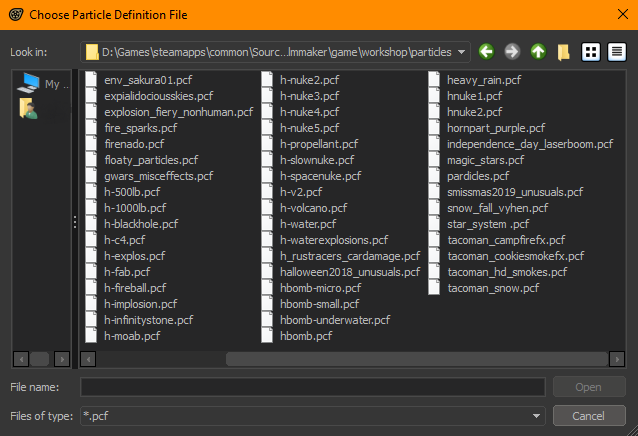638x436 pixels.
Task: Open the Files of type dropdown
Action: pyautogui.click(x=536, y=416)
